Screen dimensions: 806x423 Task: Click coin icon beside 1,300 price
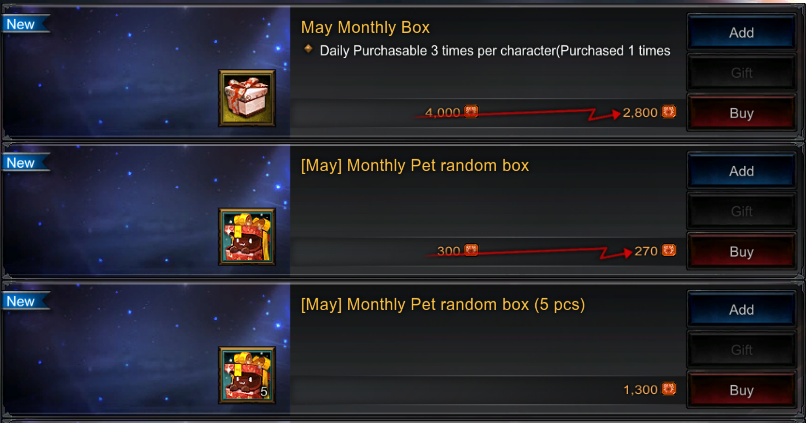point(668,389)
